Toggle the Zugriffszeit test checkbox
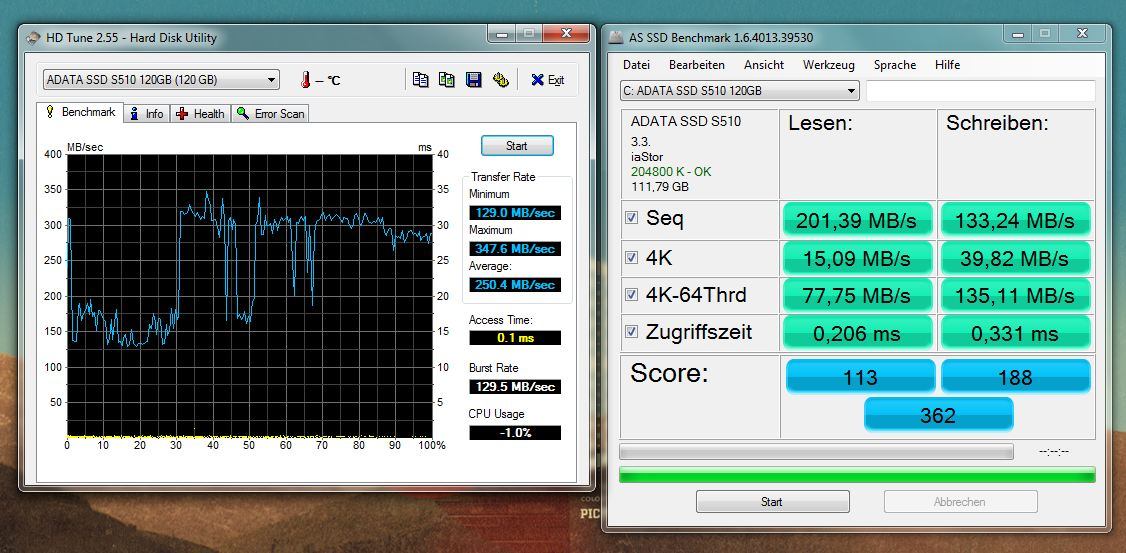 point(631,332)
